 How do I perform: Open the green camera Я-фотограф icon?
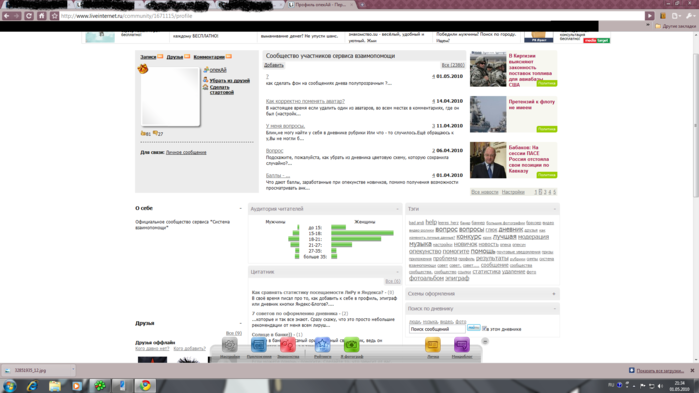pos(351,345)
